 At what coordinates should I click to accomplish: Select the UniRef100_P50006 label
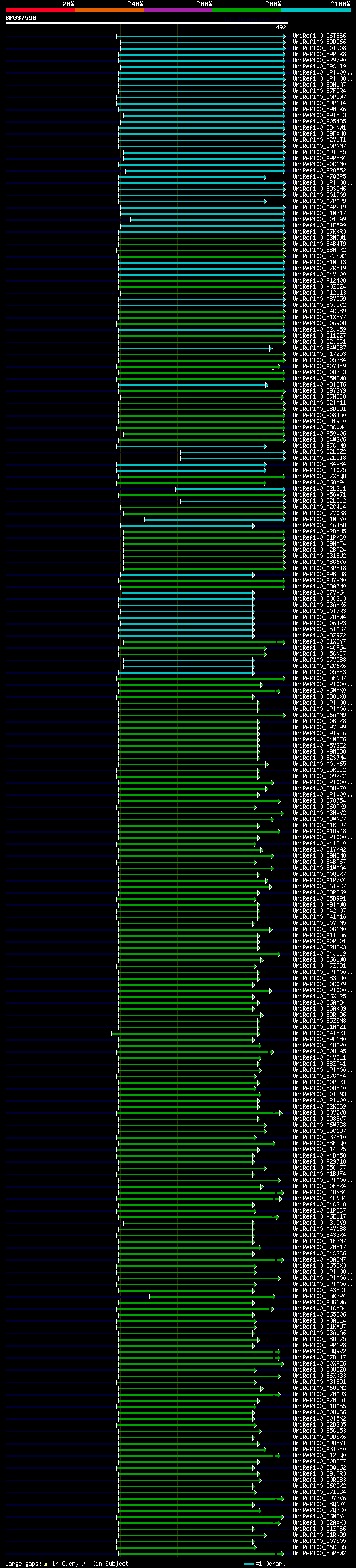pos(319,433)
